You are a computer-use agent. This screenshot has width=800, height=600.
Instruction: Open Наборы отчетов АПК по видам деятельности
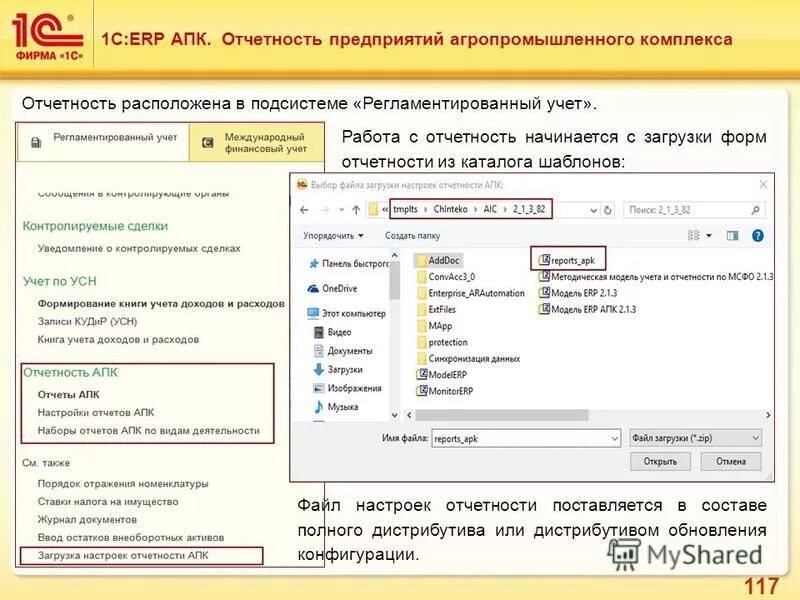click(148, 431)
